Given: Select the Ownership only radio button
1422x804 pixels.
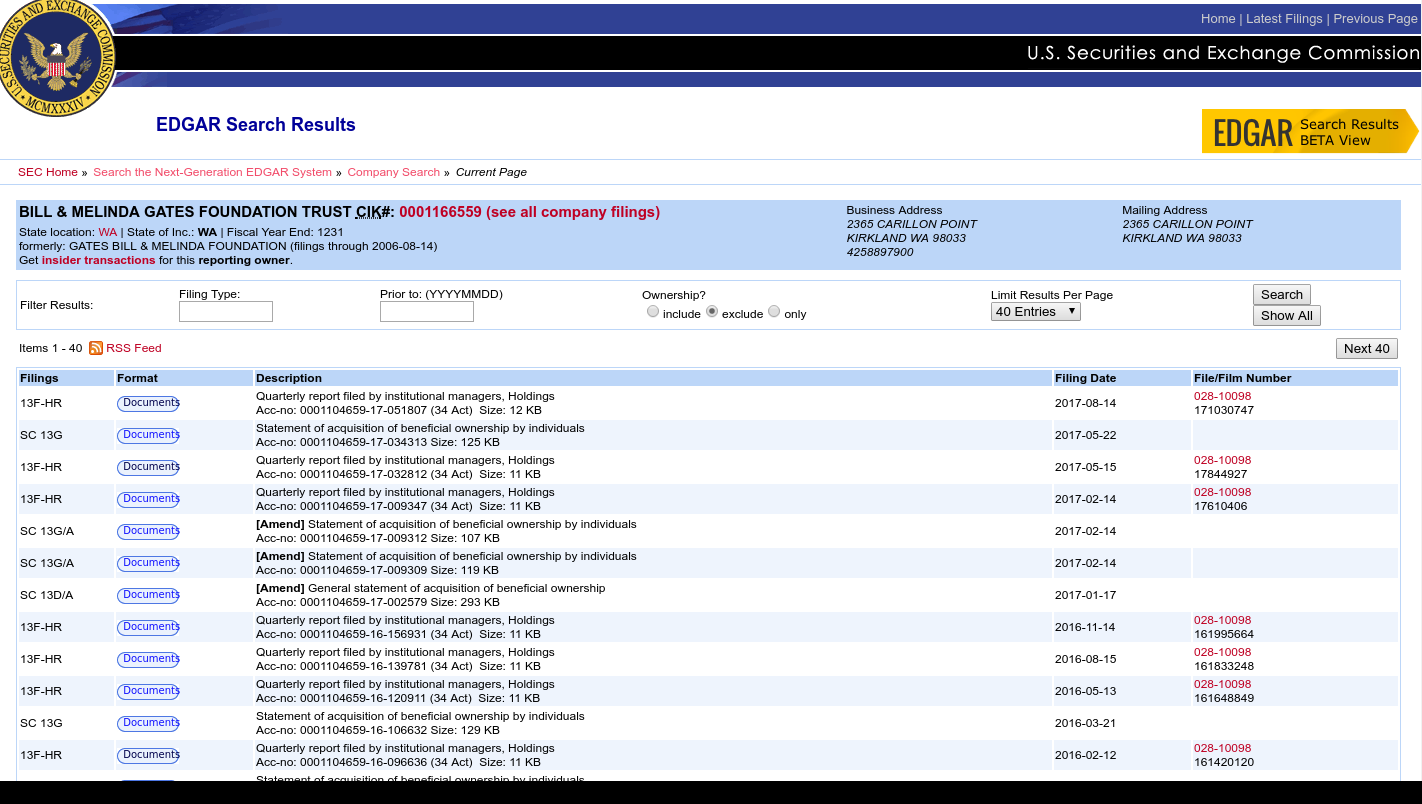Looking at the screenshot, I should pyautogui.click(x=774, y=312).
